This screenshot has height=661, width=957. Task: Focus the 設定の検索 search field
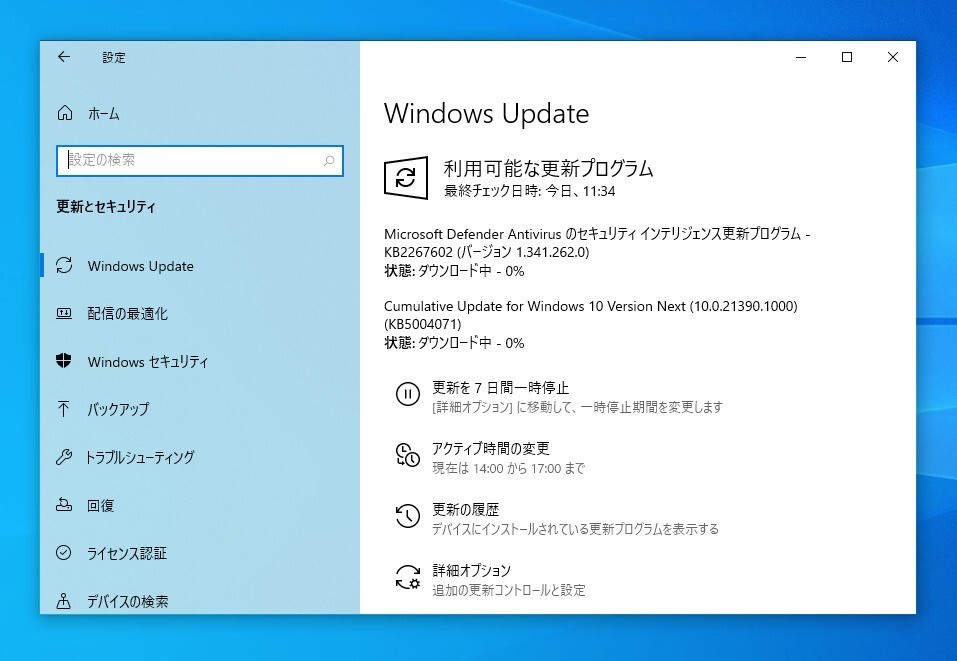[x=200, y=161]
